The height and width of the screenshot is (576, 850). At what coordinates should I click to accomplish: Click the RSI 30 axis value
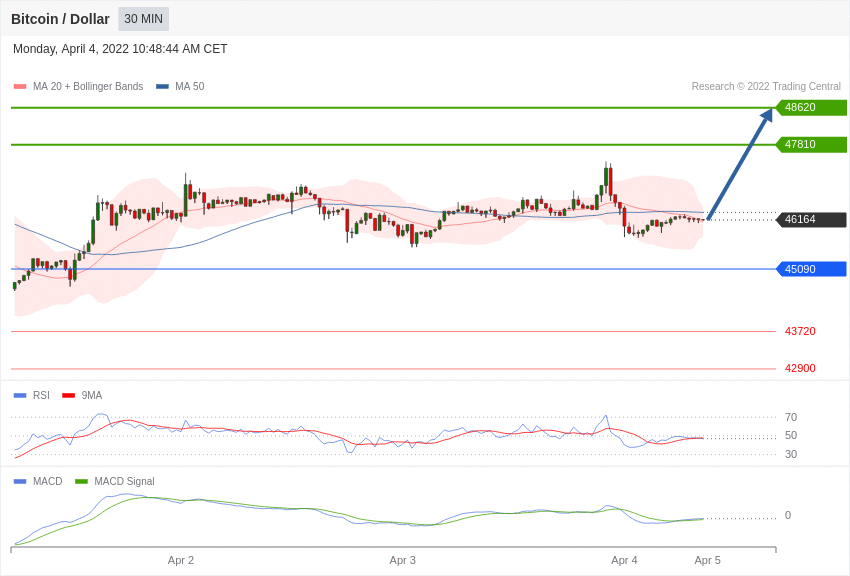click(x=791, y=454)
